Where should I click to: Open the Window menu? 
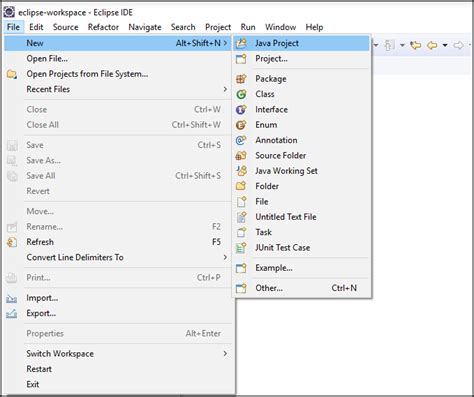tap(280, 27)
